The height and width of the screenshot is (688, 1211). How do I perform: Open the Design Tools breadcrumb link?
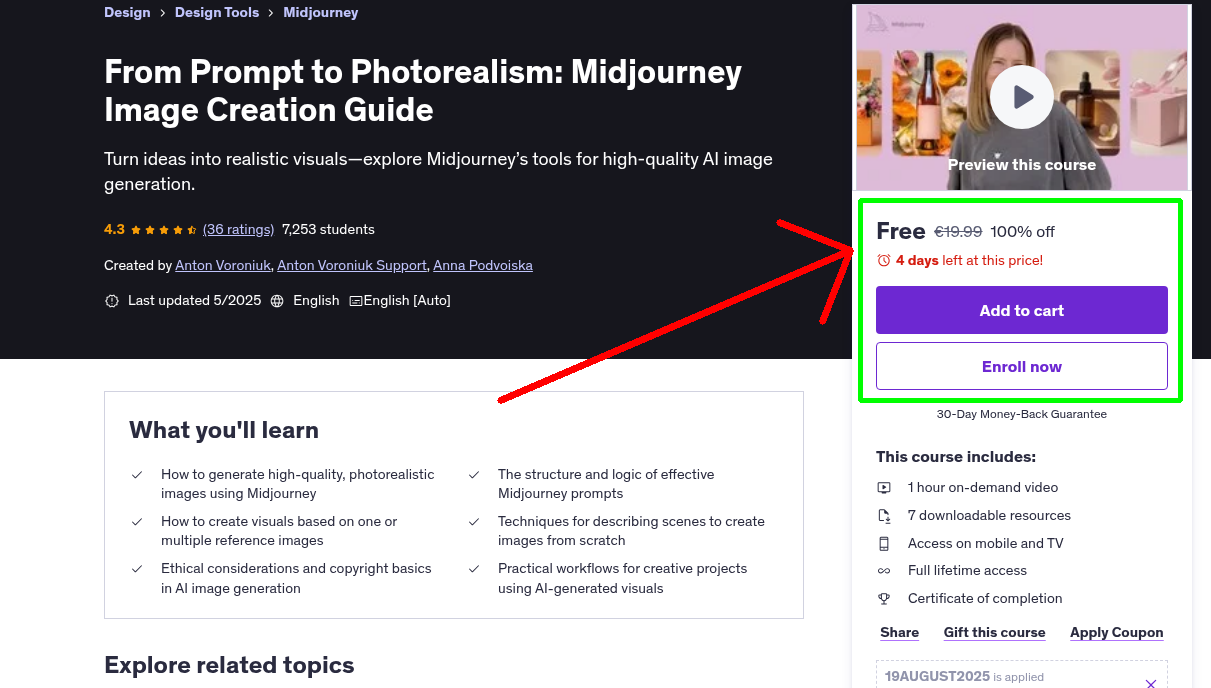point(217,12)
